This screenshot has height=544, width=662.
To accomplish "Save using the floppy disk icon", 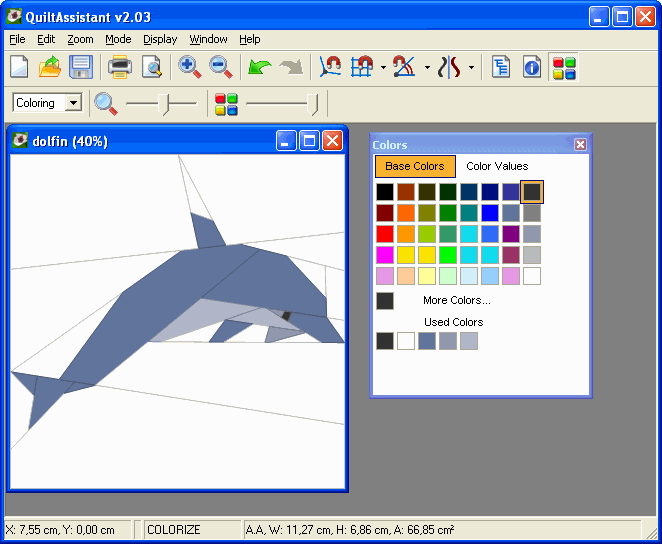I will tap(81, 67).
